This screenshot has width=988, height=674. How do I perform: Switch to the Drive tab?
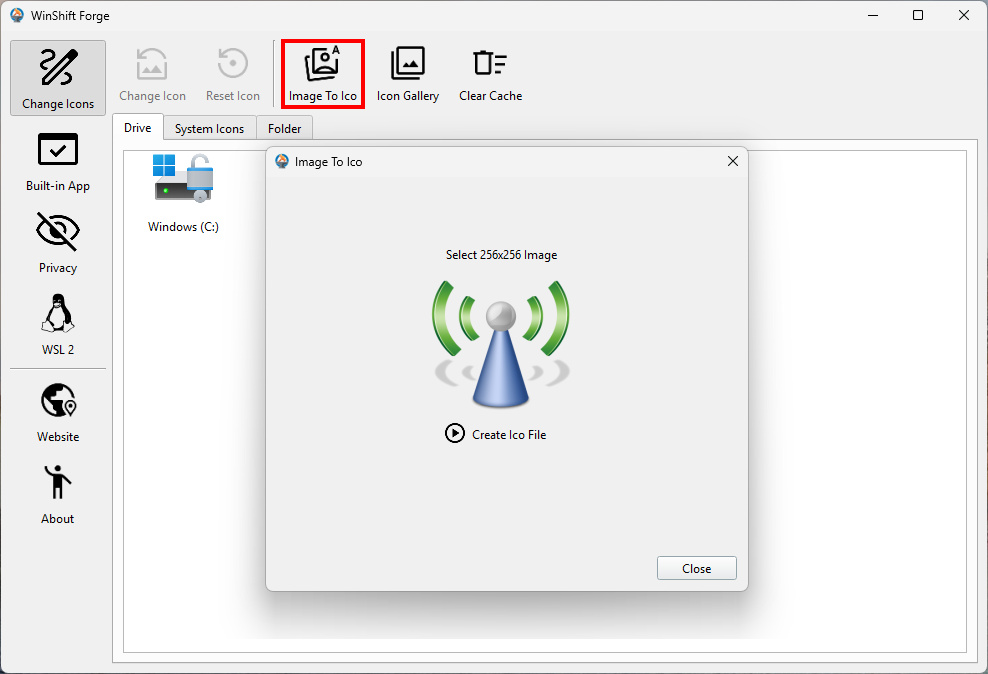[x=138, y=128]
